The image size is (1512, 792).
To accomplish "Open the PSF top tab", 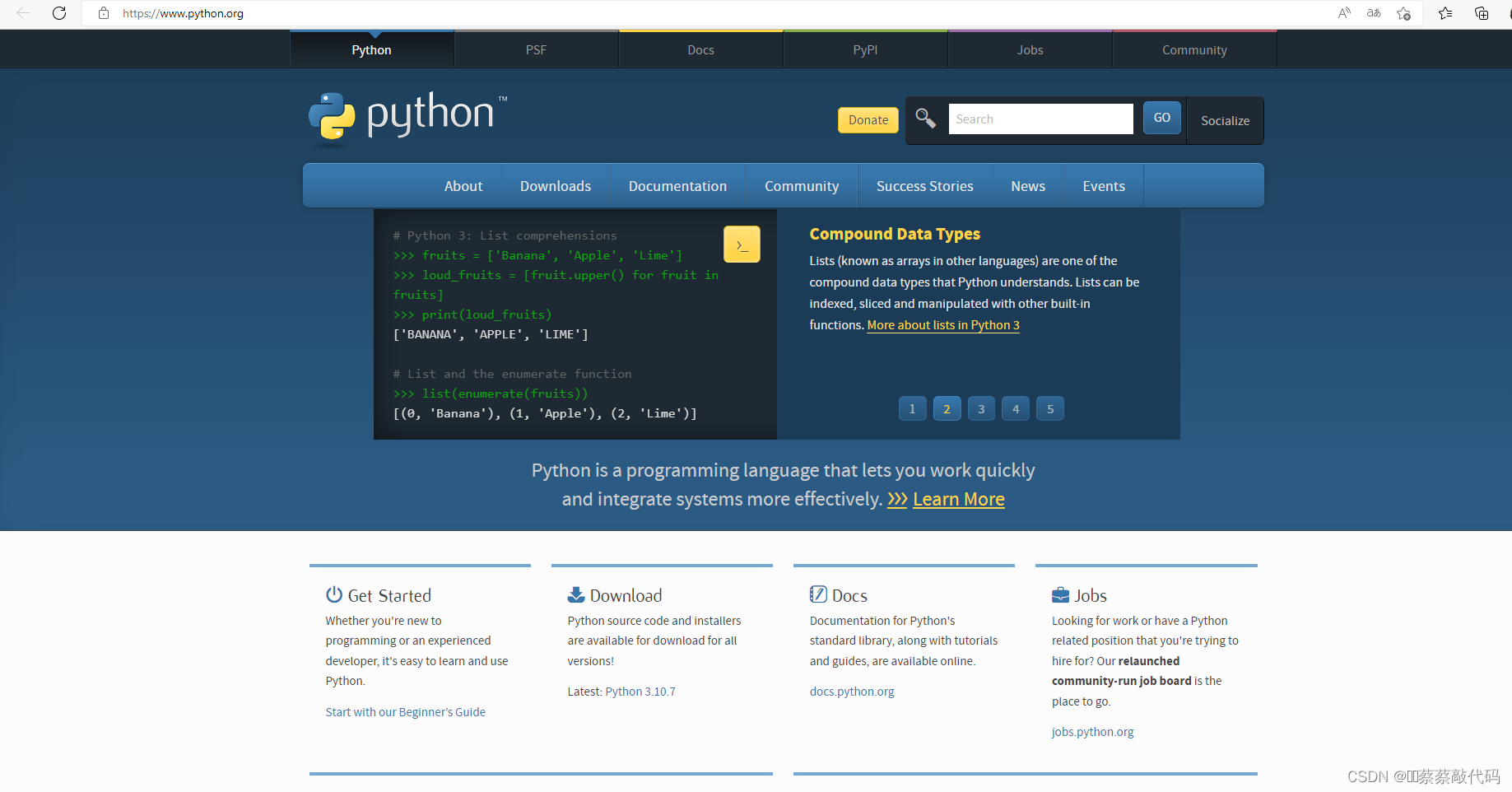I will click(537, 49).
